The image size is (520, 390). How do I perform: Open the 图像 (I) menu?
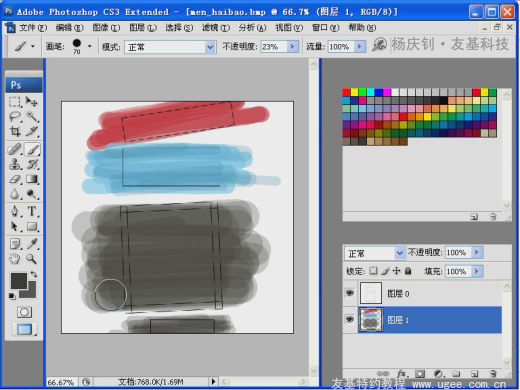point(106,28)
